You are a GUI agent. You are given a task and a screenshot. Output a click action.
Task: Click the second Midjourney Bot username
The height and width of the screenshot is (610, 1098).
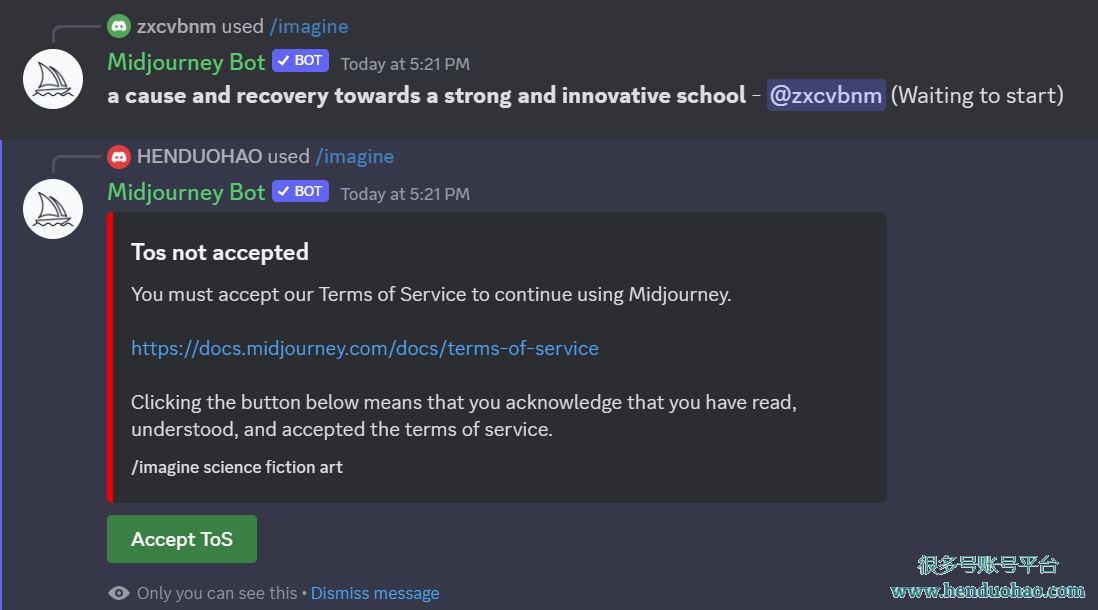186,193
